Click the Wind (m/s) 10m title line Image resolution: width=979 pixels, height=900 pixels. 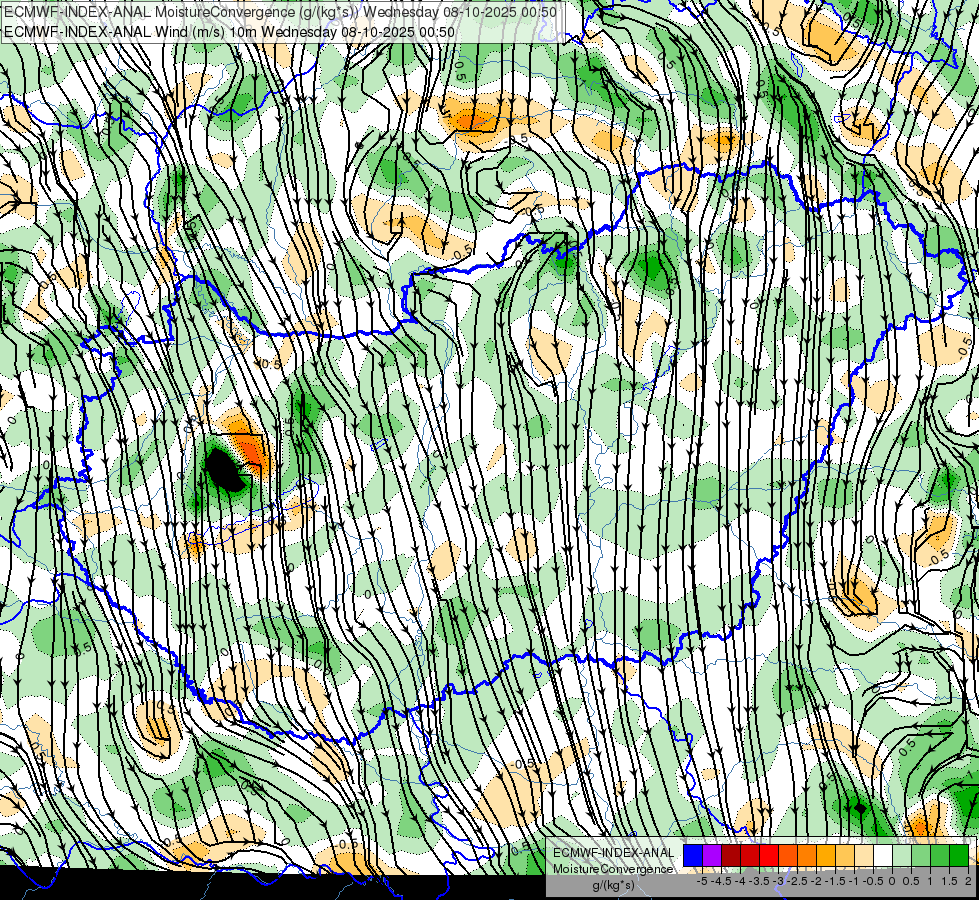click(x=229, y=31)
